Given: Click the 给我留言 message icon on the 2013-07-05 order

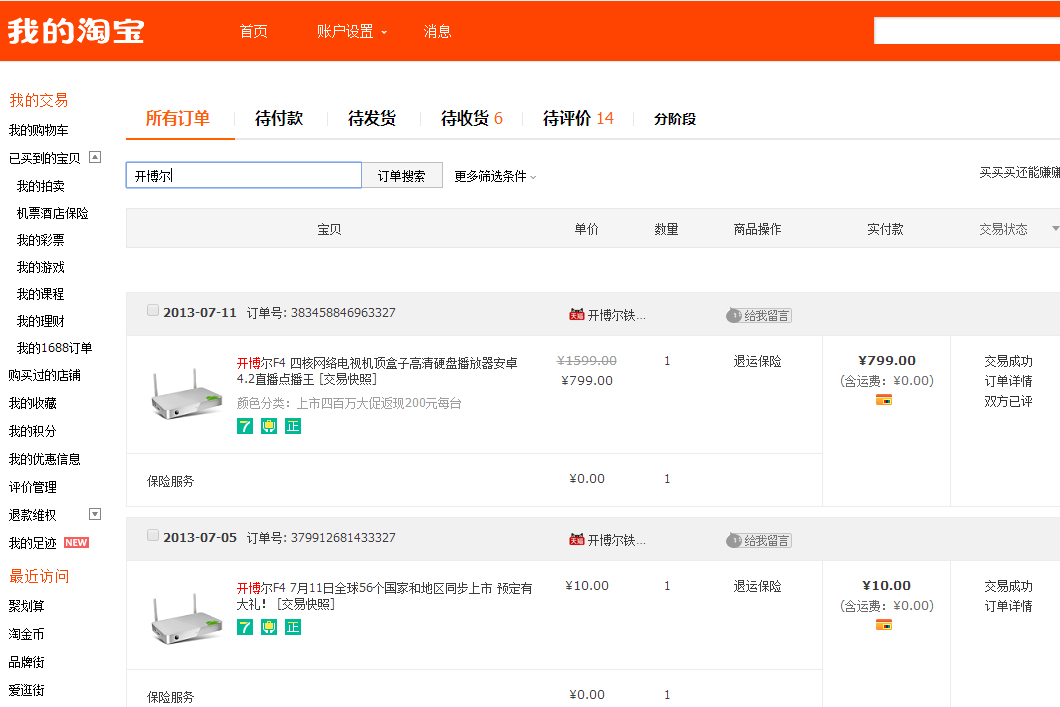Looking at the screenshot, I should click(x=759, y=540).
